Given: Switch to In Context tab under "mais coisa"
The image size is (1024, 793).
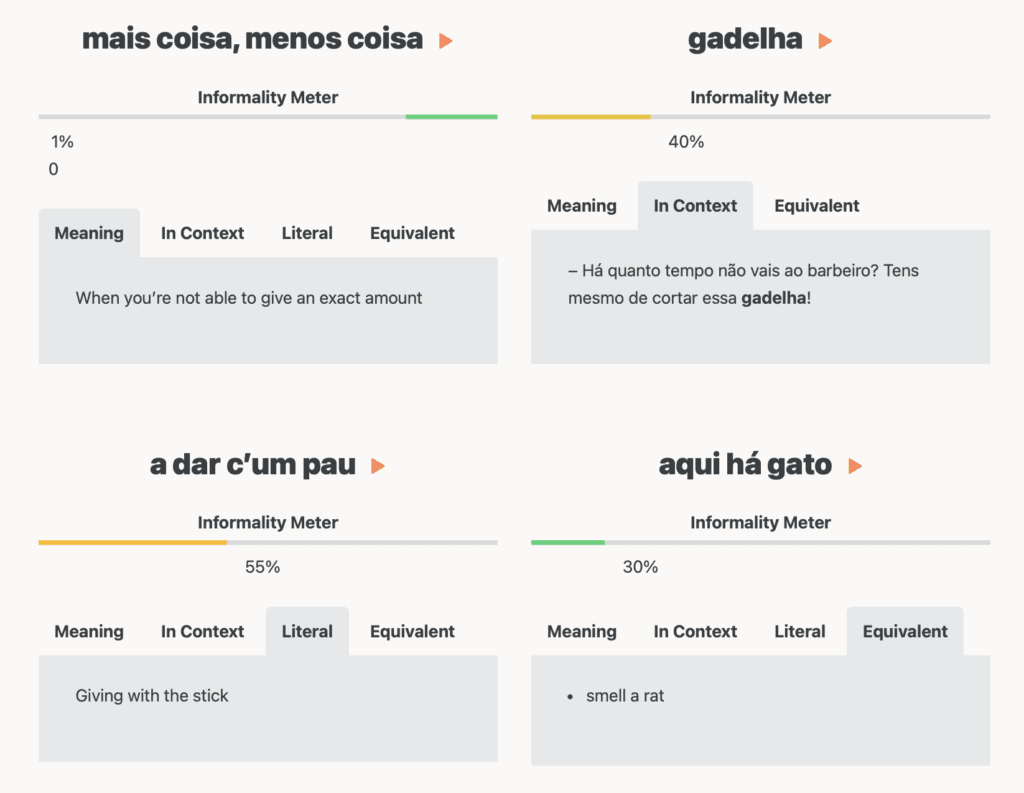Looking at the screenshot, I should tap(202, 233).
